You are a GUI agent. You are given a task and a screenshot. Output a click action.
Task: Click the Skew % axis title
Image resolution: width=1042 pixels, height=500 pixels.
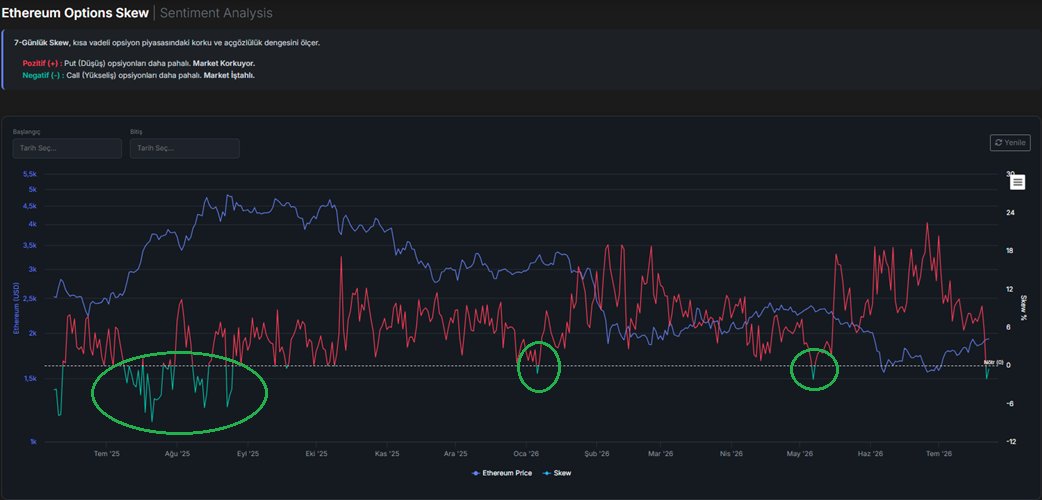pyautogui.click(x=1023, y=308)
